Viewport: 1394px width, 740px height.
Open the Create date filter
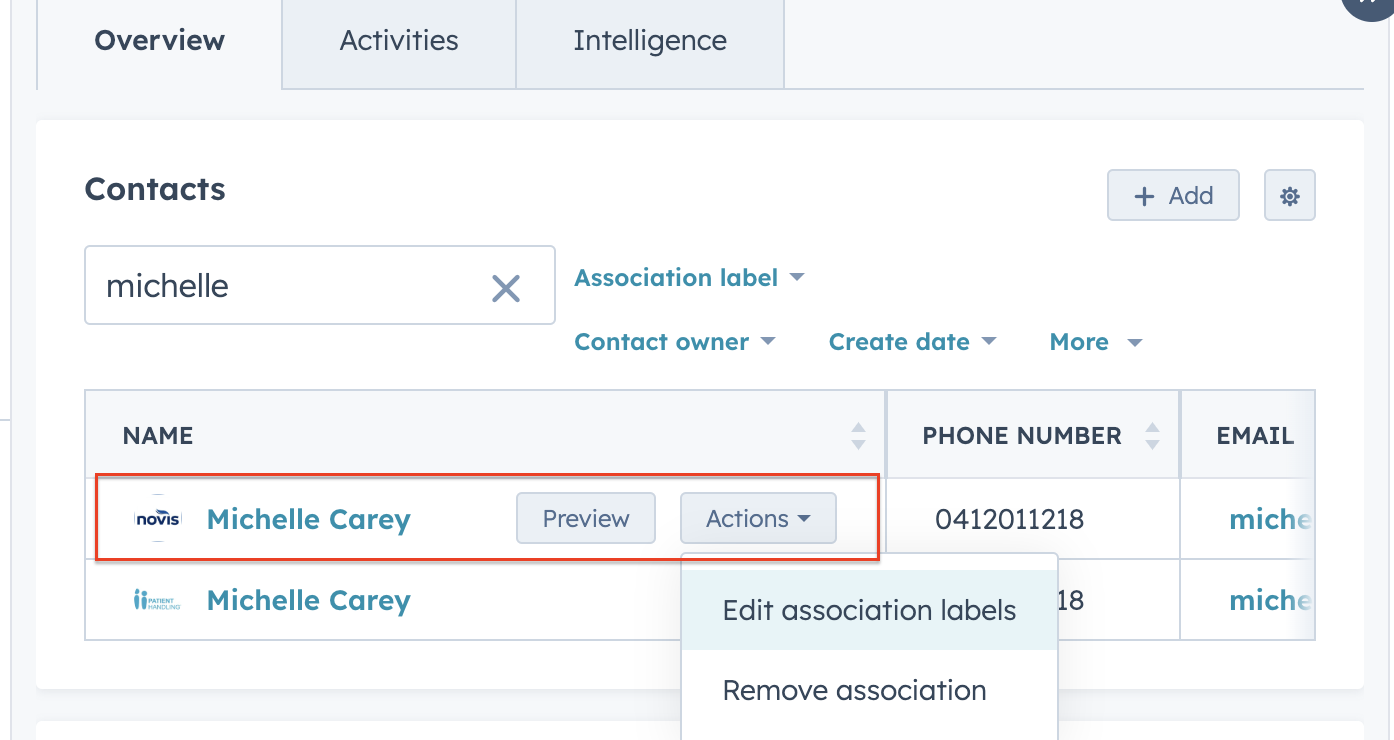point(912,342)
